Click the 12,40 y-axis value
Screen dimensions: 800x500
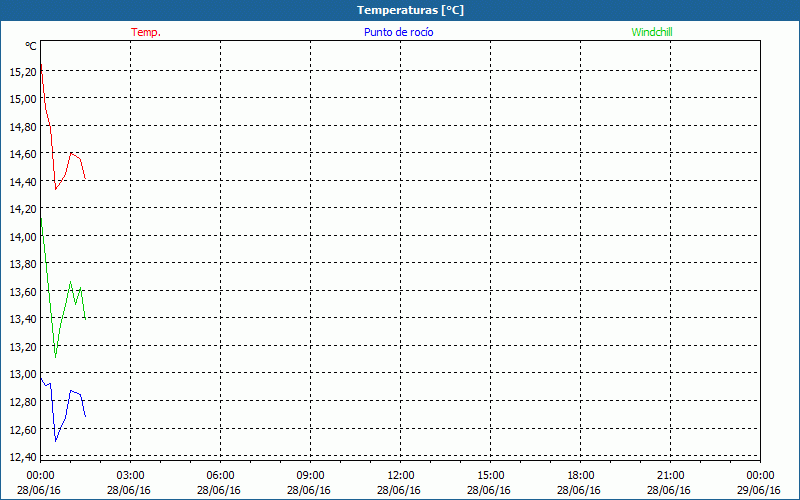[x=23, y=457]
